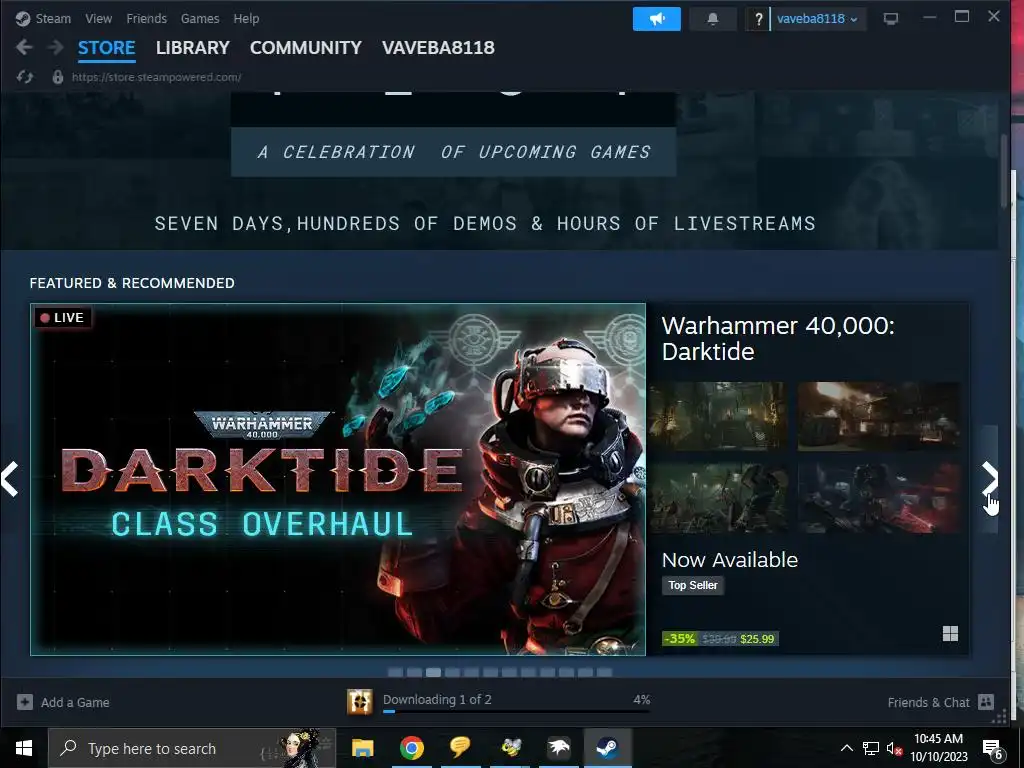The height and width of the screenshot is (768, 1024).
Task: Open the notifications bell
Action: pyautogui.click(x=712, y=19)
